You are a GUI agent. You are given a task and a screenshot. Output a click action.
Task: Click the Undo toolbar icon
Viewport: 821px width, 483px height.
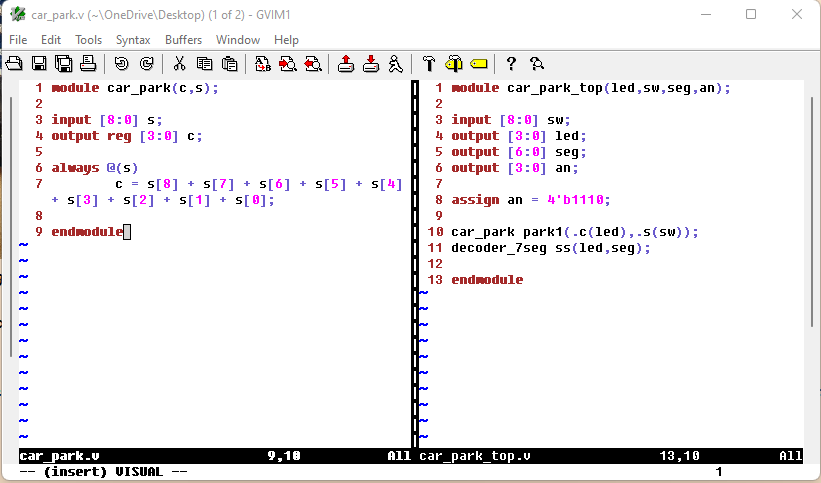(121, 64)
